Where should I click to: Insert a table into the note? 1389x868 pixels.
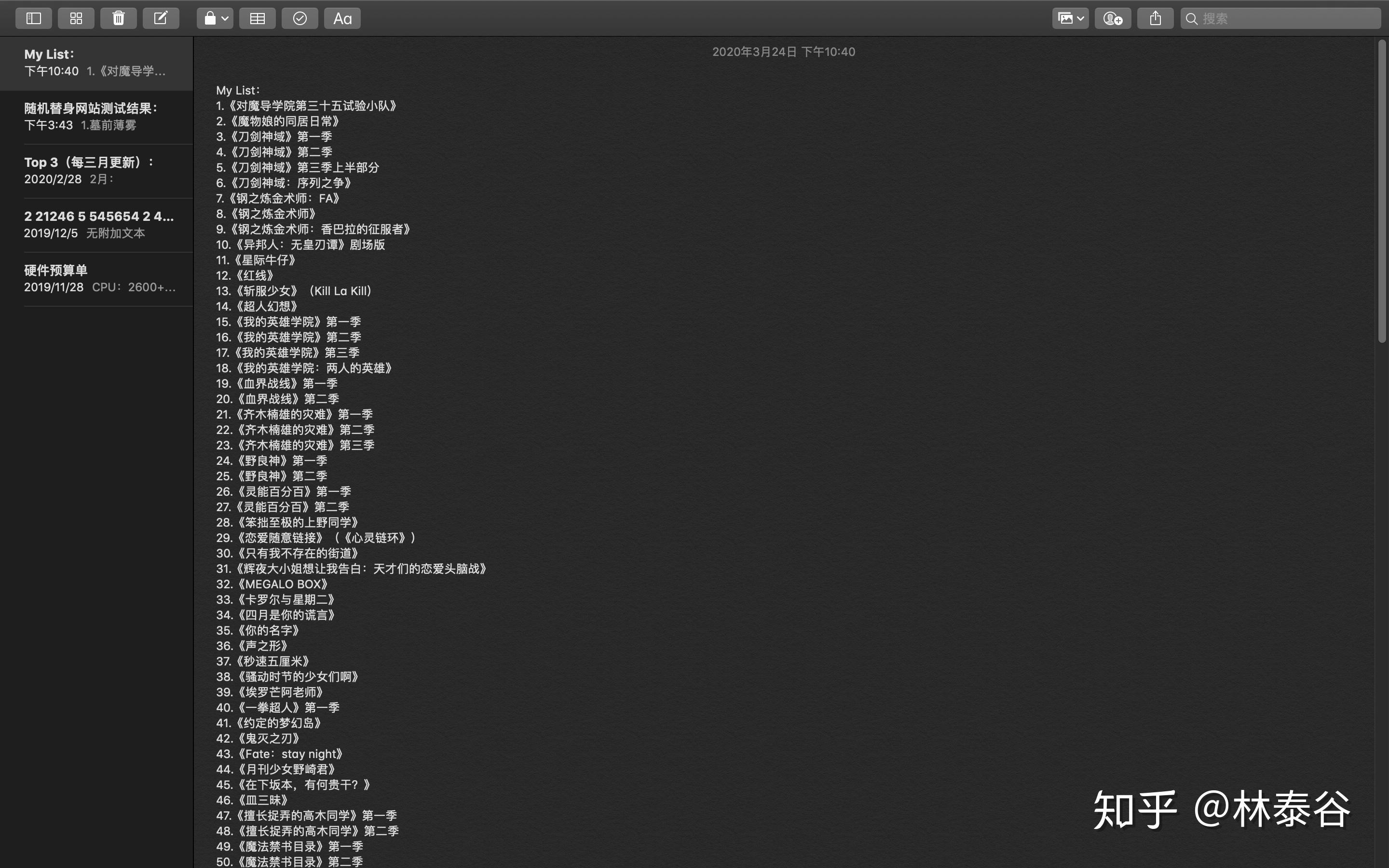257,18
